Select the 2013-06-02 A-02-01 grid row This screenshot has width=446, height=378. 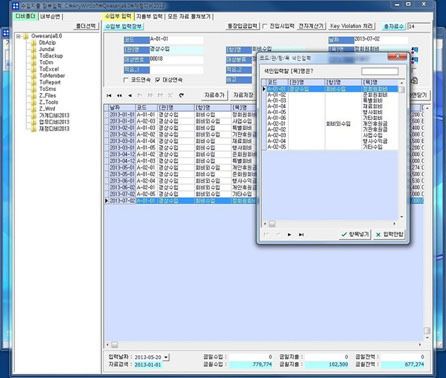263,187
